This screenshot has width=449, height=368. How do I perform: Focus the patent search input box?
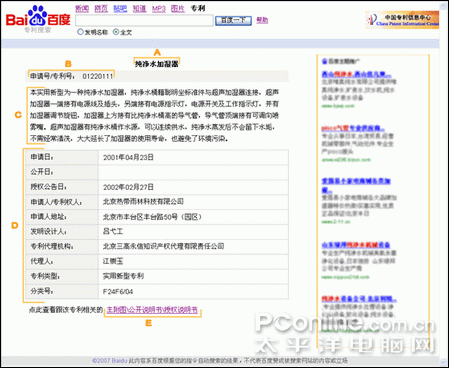pos(144,21)
